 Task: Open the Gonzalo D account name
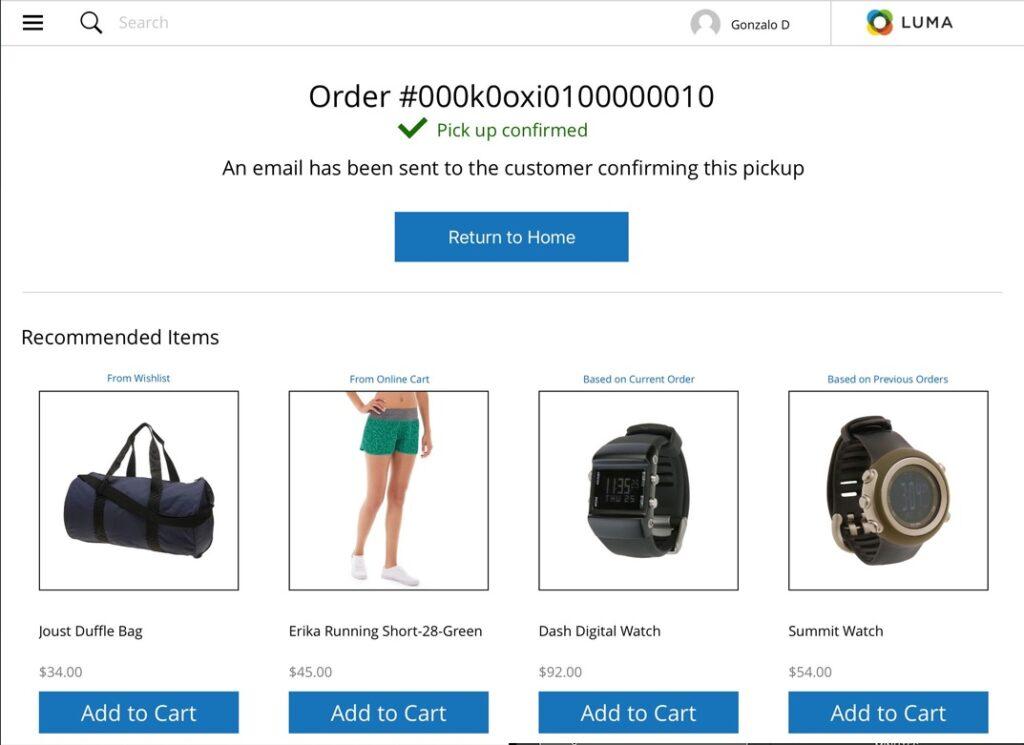[760, 25]
